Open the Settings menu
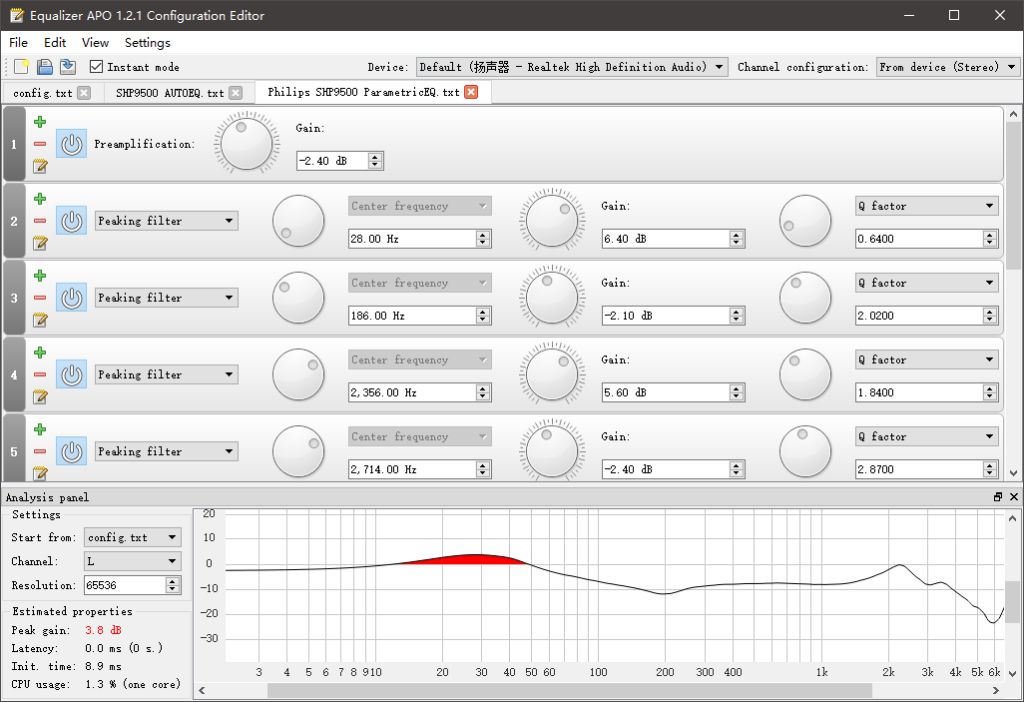 tap(147, 43)
